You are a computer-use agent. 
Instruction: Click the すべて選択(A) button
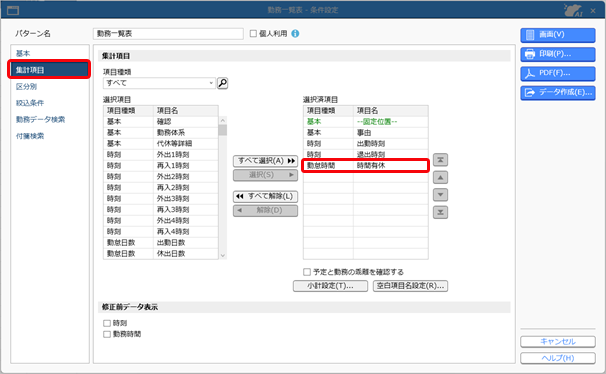266,161
